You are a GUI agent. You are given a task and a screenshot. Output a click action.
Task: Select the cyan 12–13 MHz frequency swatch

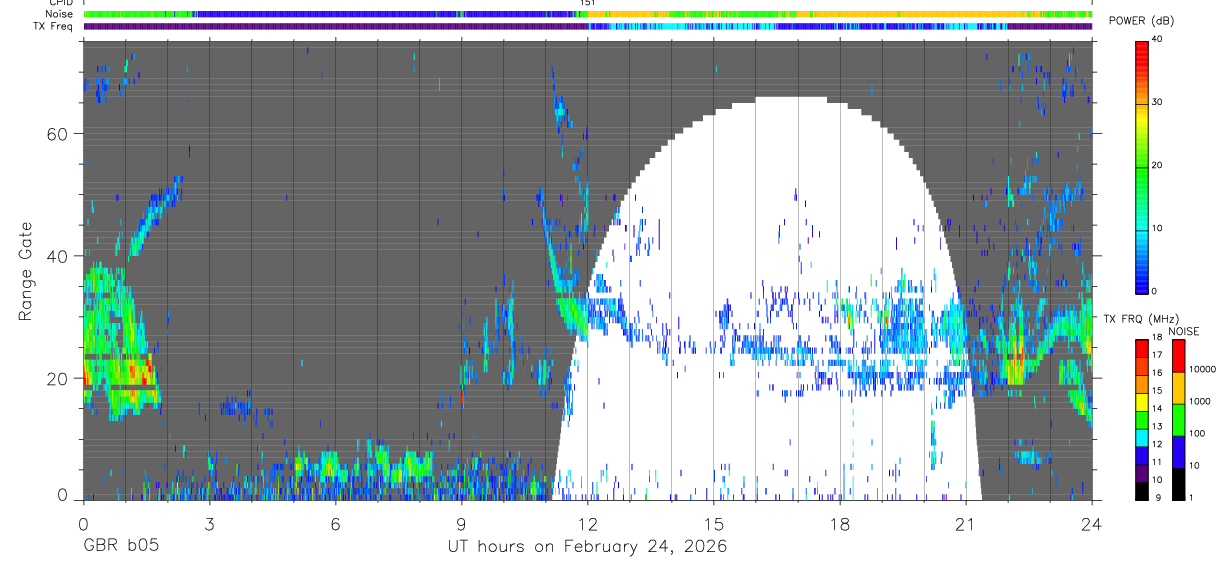1141,437
